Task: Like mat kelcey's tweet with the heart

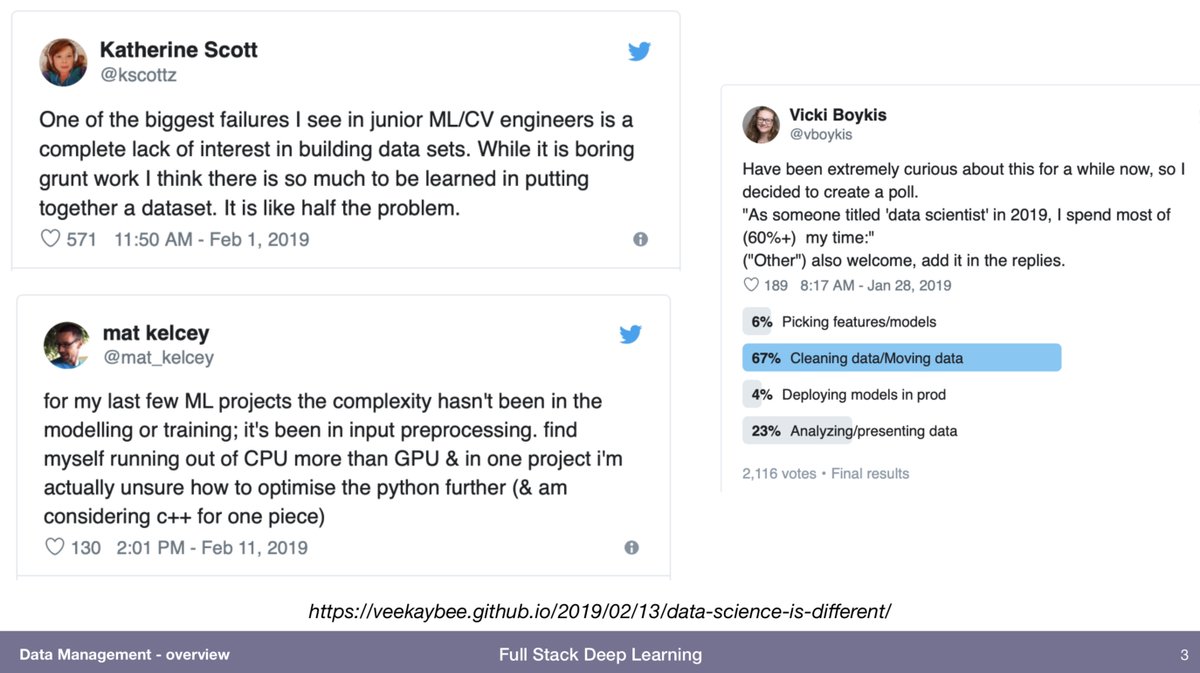Action: click(x=54, y=547)
